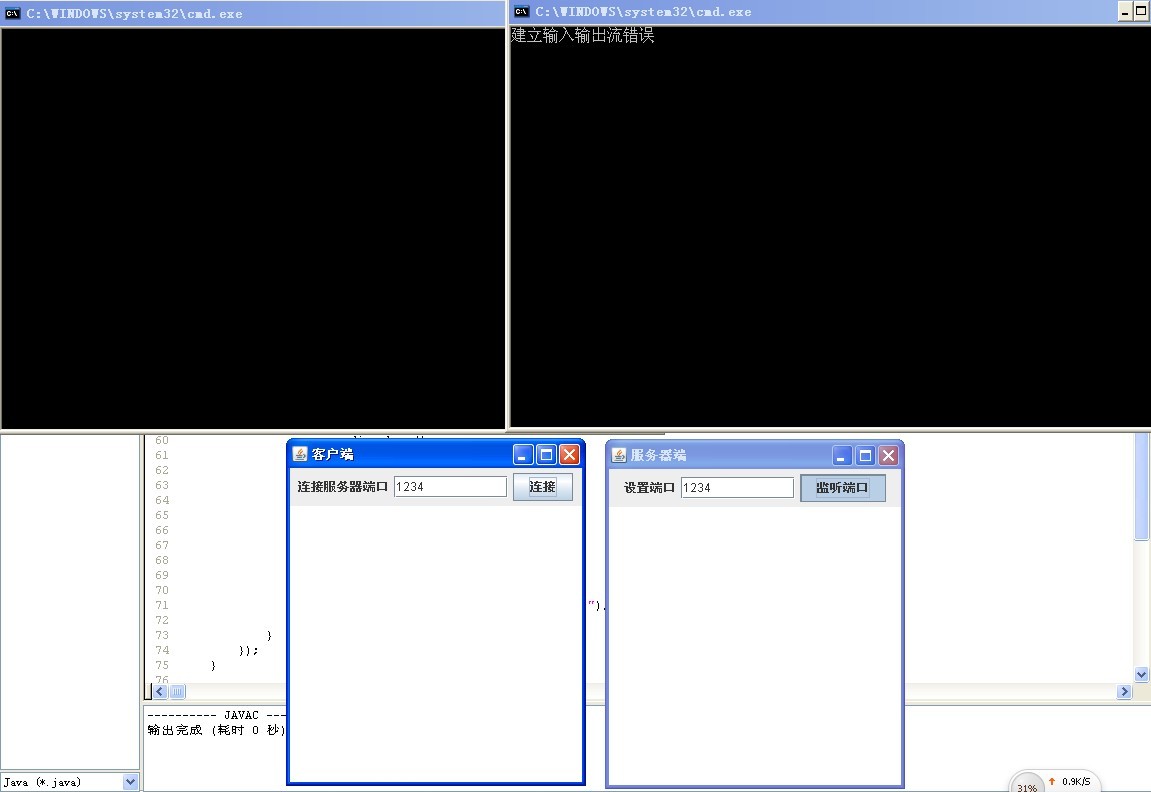This screenshot has height=792, width=1151.
Task: Focus the 连接服务器端口 input field
Action: (x=451, y=487)
